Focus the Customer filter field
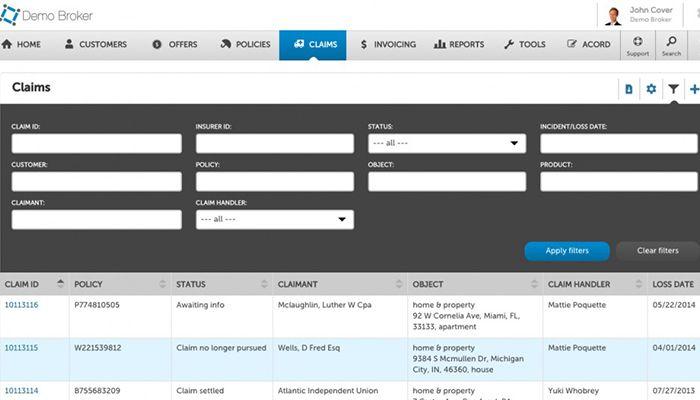Screen dimensions: 700x400 coord(96,182)
